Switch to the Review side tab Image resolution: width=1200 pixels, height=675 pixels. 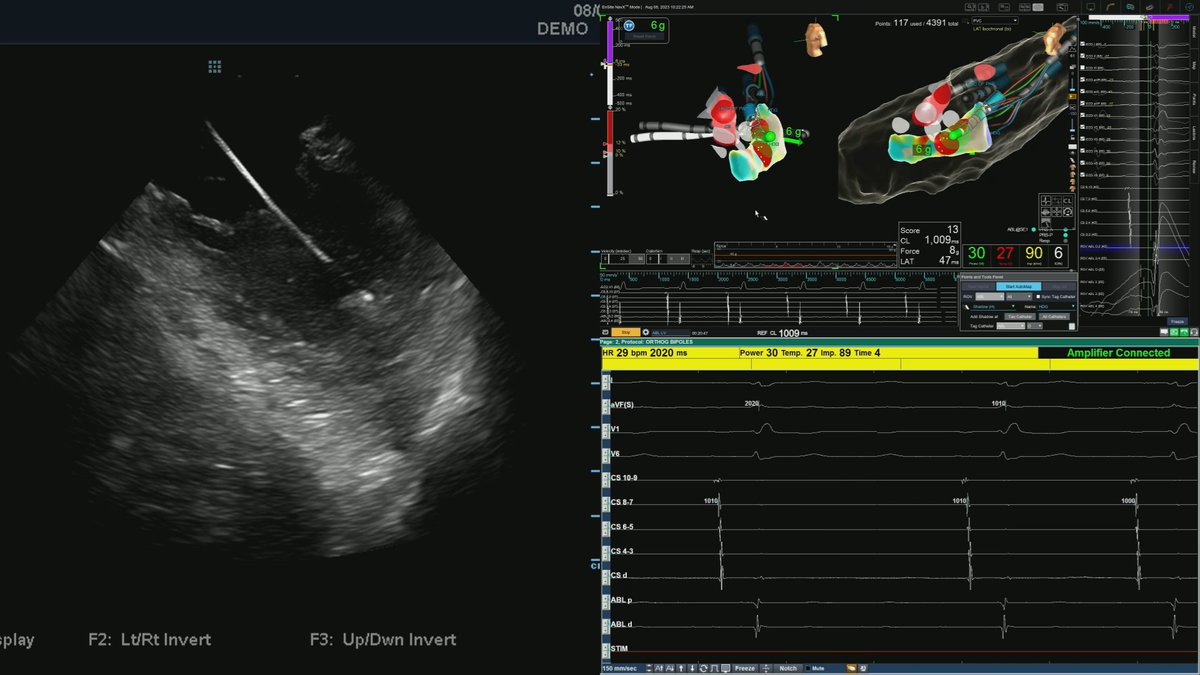1194,164
